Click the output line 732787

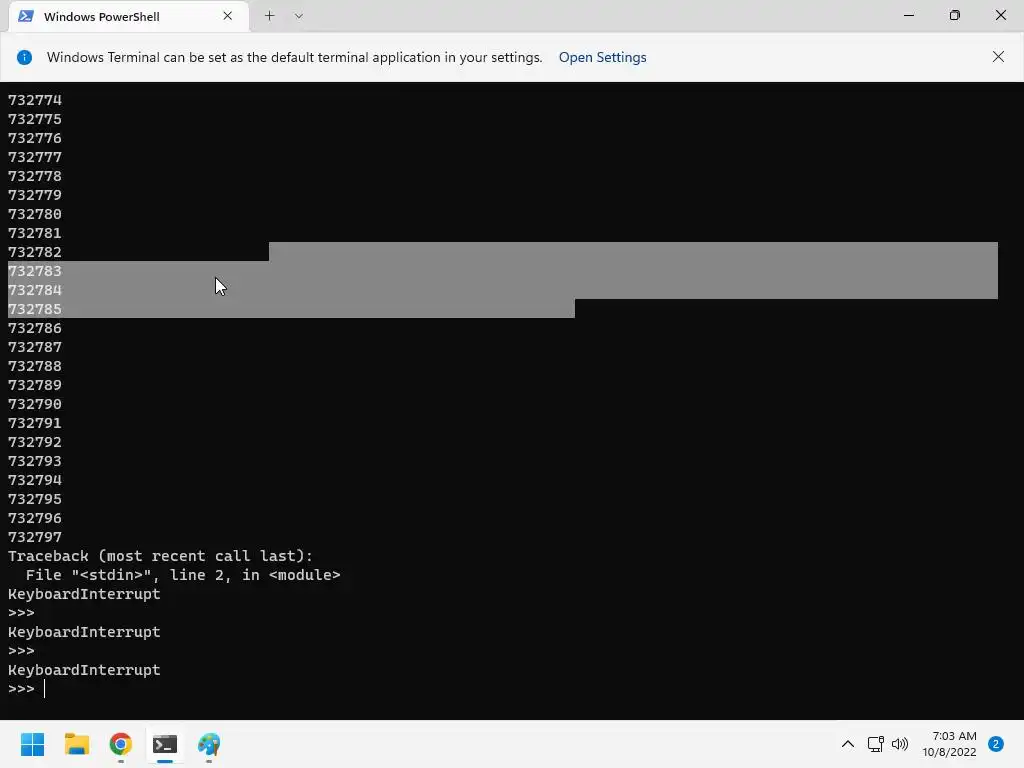coord(35,347)
